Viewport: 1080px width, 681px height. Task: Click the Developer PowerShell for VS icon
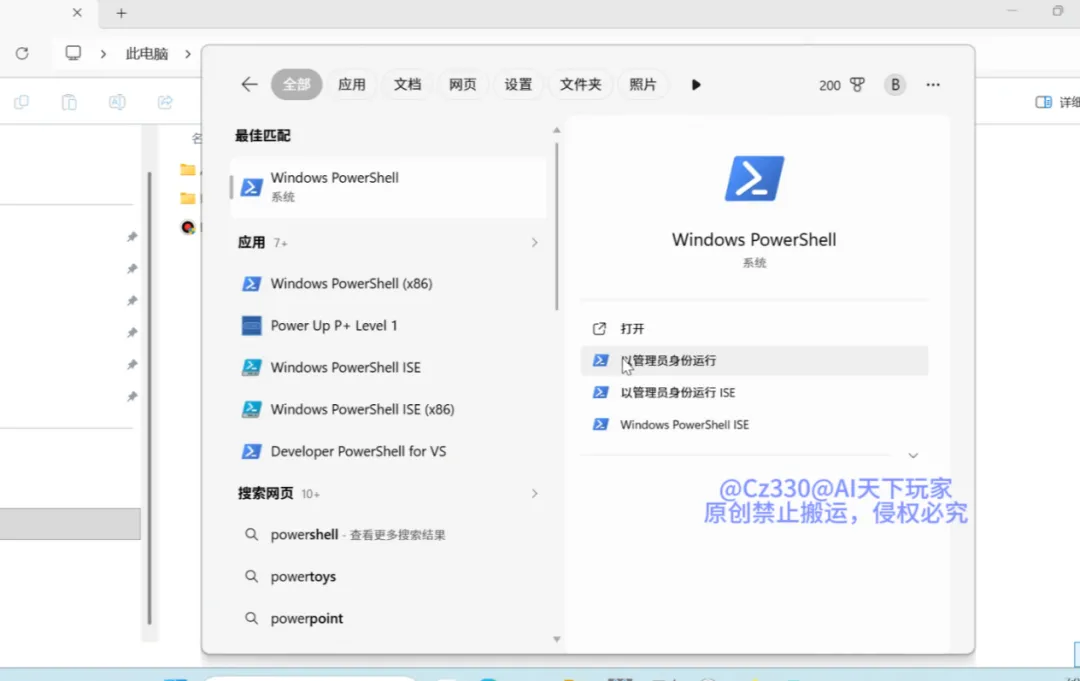point(251,452)
